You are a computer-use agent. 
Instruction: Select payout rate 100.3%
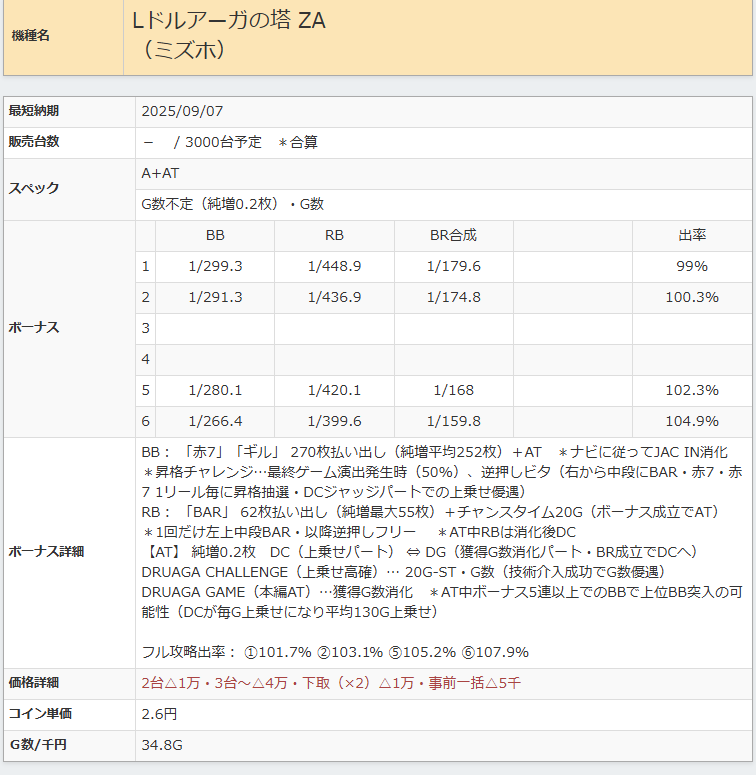[x=692, y=298]
